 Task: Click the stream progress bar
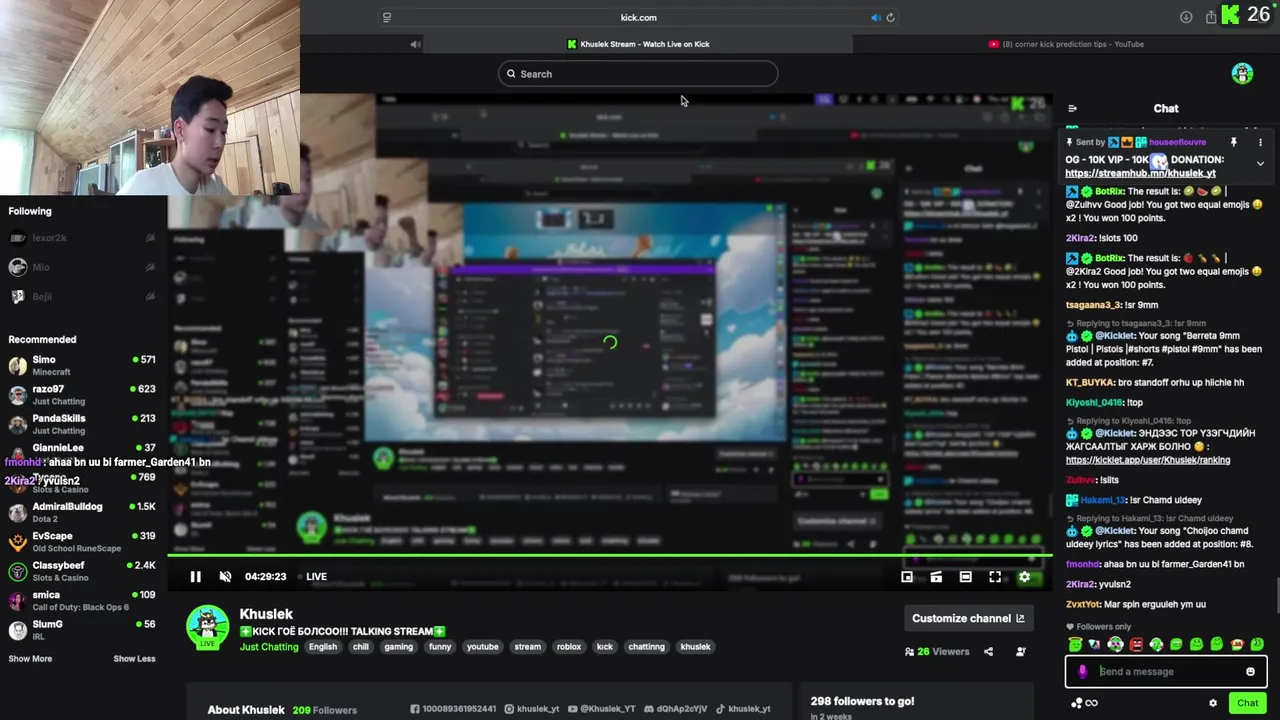[x=610, y=555]
